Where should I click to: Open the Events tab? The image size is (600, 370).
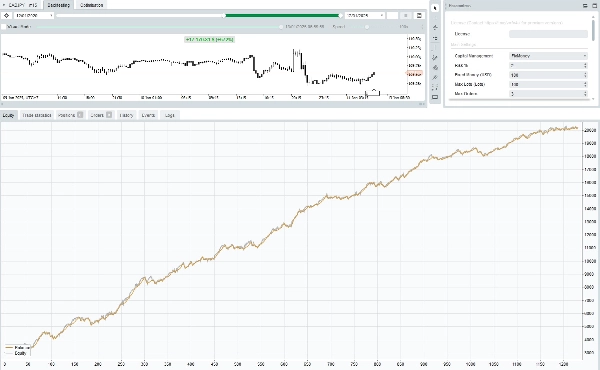[x=148, y=115]
